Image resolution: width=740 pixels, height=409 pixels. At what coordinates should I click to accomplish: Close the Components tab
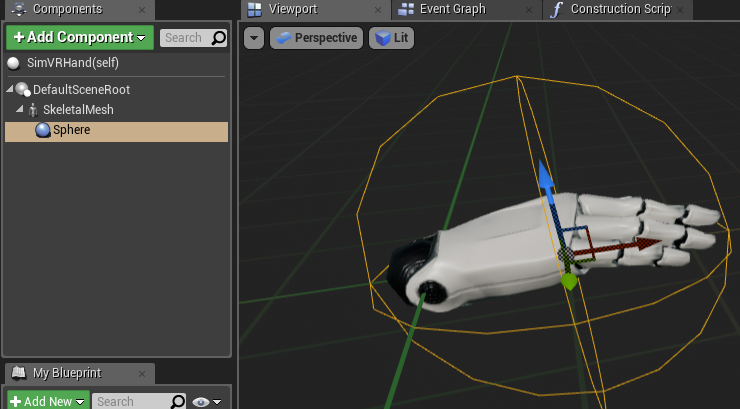tap(142, 10)
